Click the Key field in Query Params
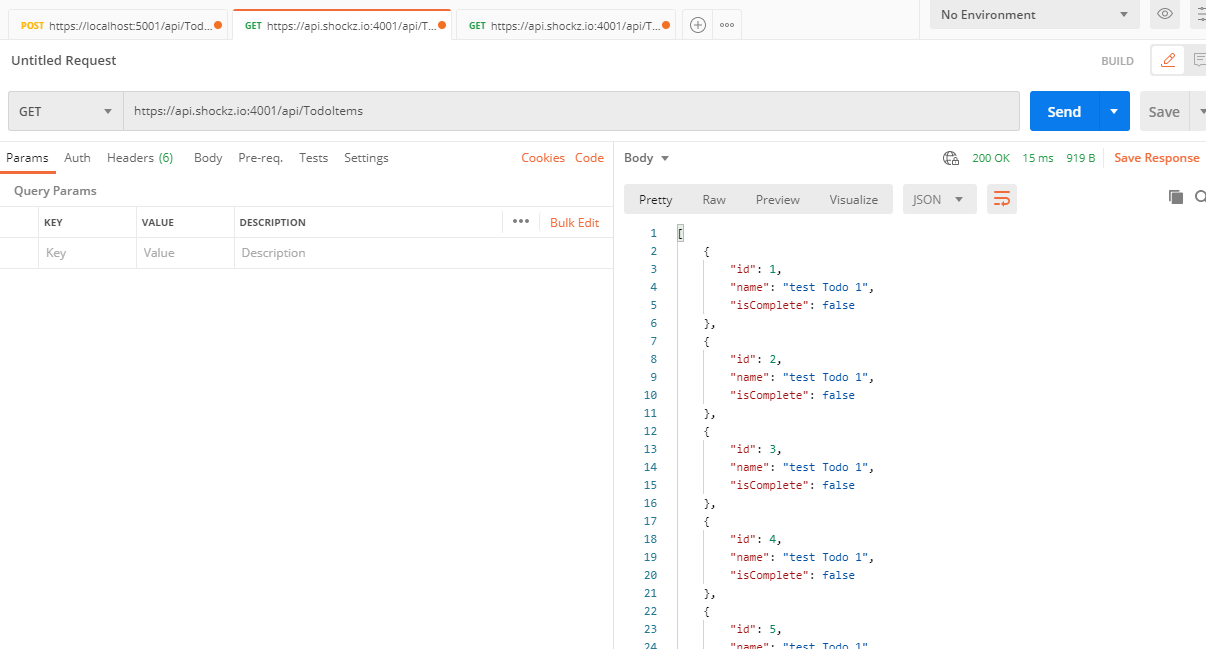 tap(87, 253)
